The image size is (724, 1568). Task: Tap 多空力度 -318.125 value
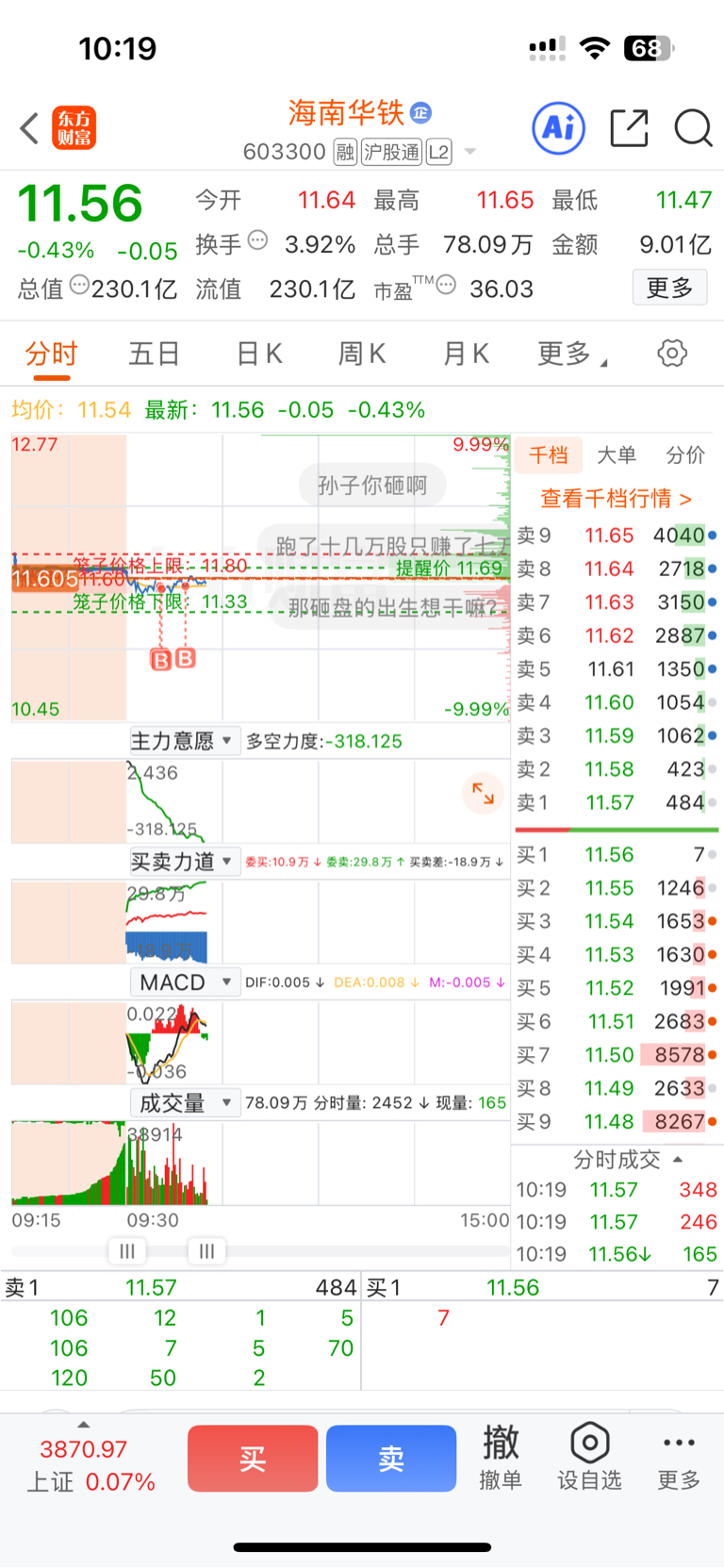324,741
